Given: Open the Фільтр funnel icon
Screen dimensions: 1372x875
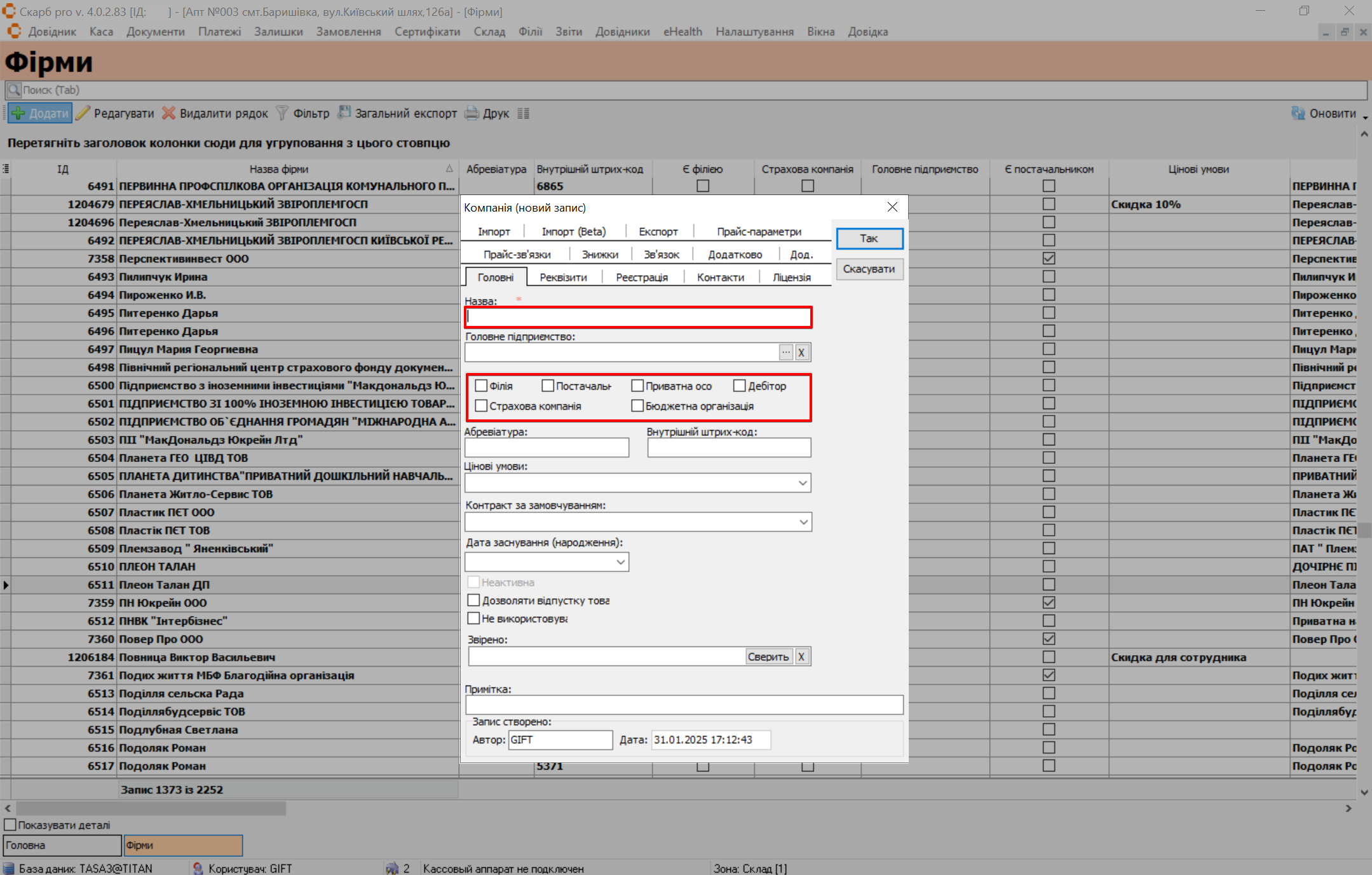Looking at the screenshot, I should point(282,113).
